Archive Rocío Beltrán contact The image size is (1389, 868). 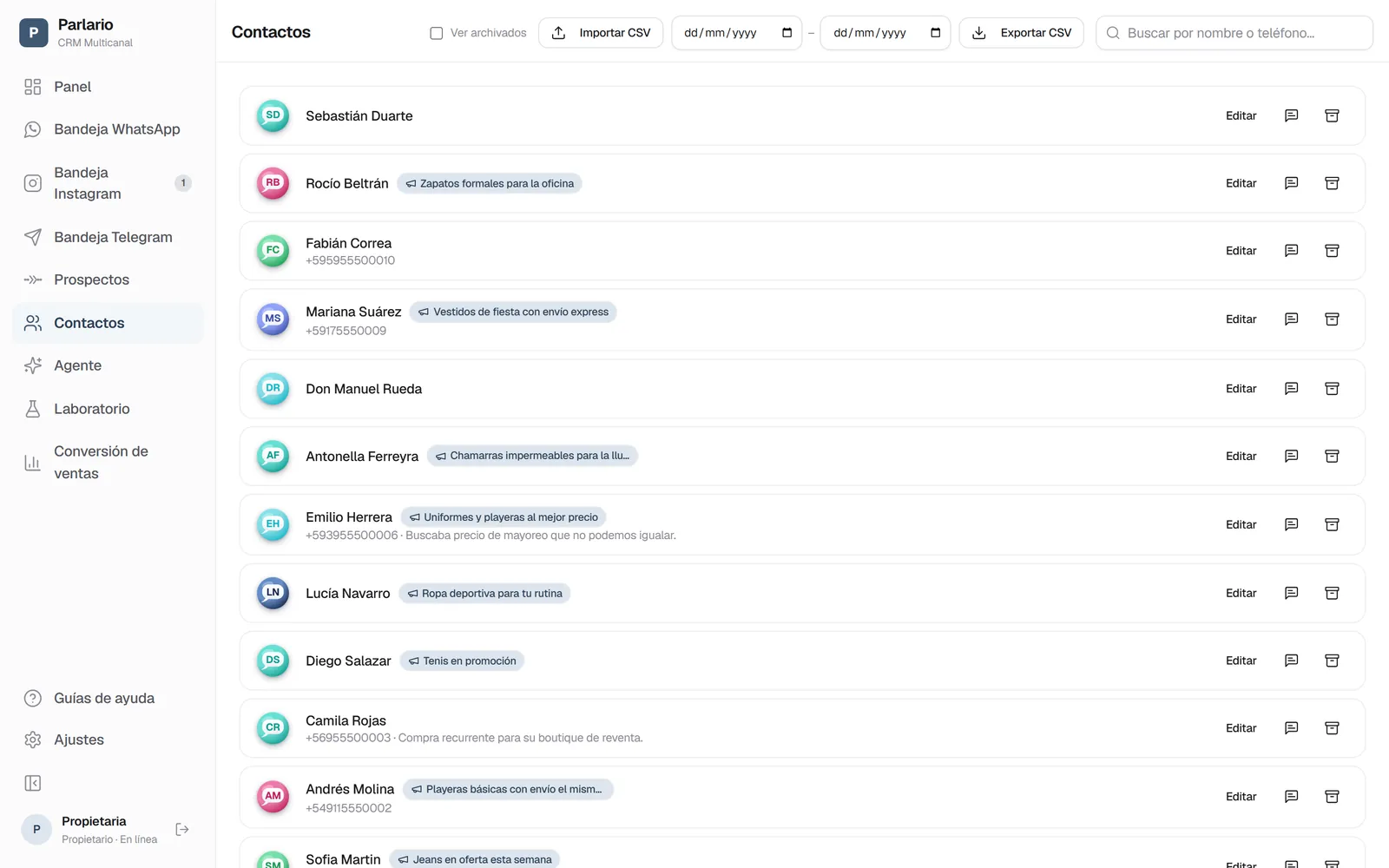coord(1332,183)
